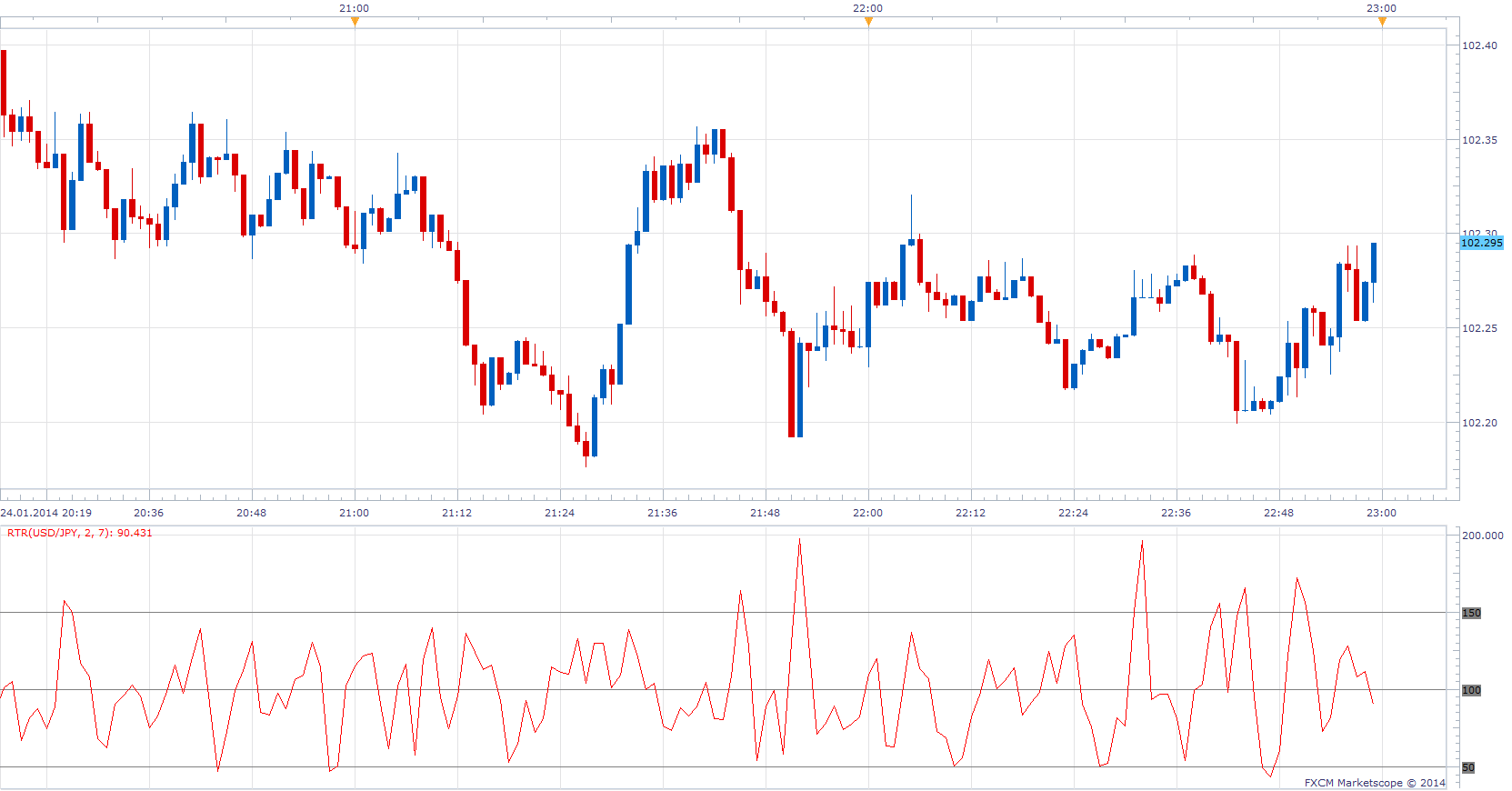Click the 102.40 price axis label
This screenshot has height=791, width=1512.
1479,45
